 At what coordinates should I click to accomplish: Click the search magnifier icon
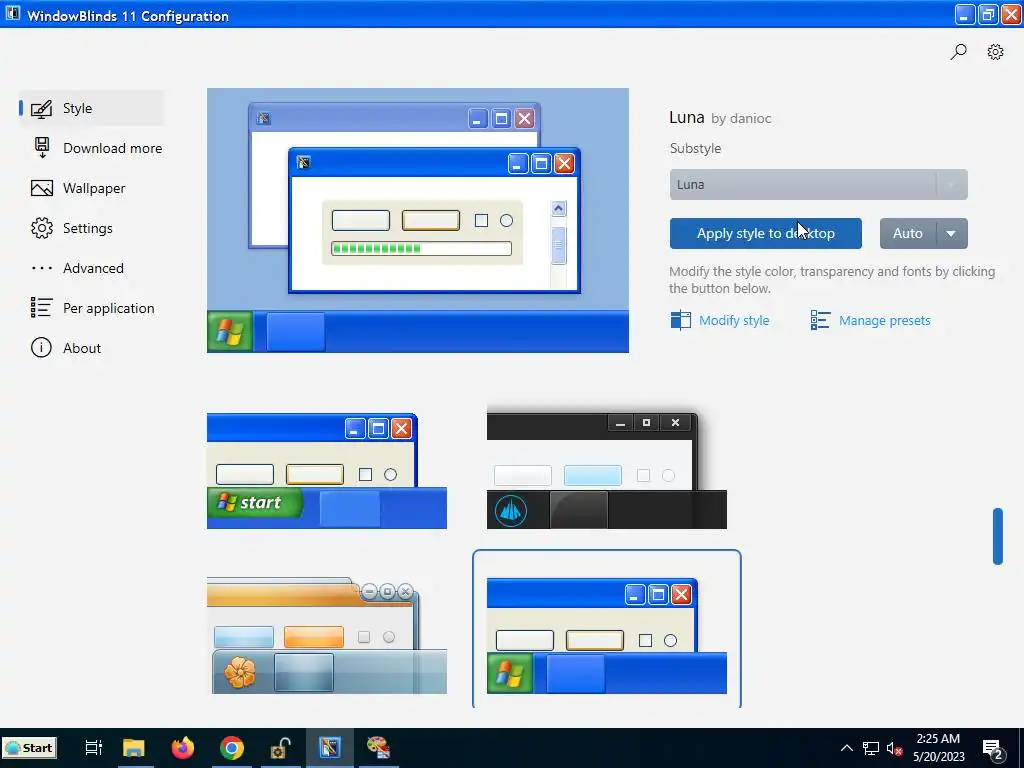click(958, 52)
